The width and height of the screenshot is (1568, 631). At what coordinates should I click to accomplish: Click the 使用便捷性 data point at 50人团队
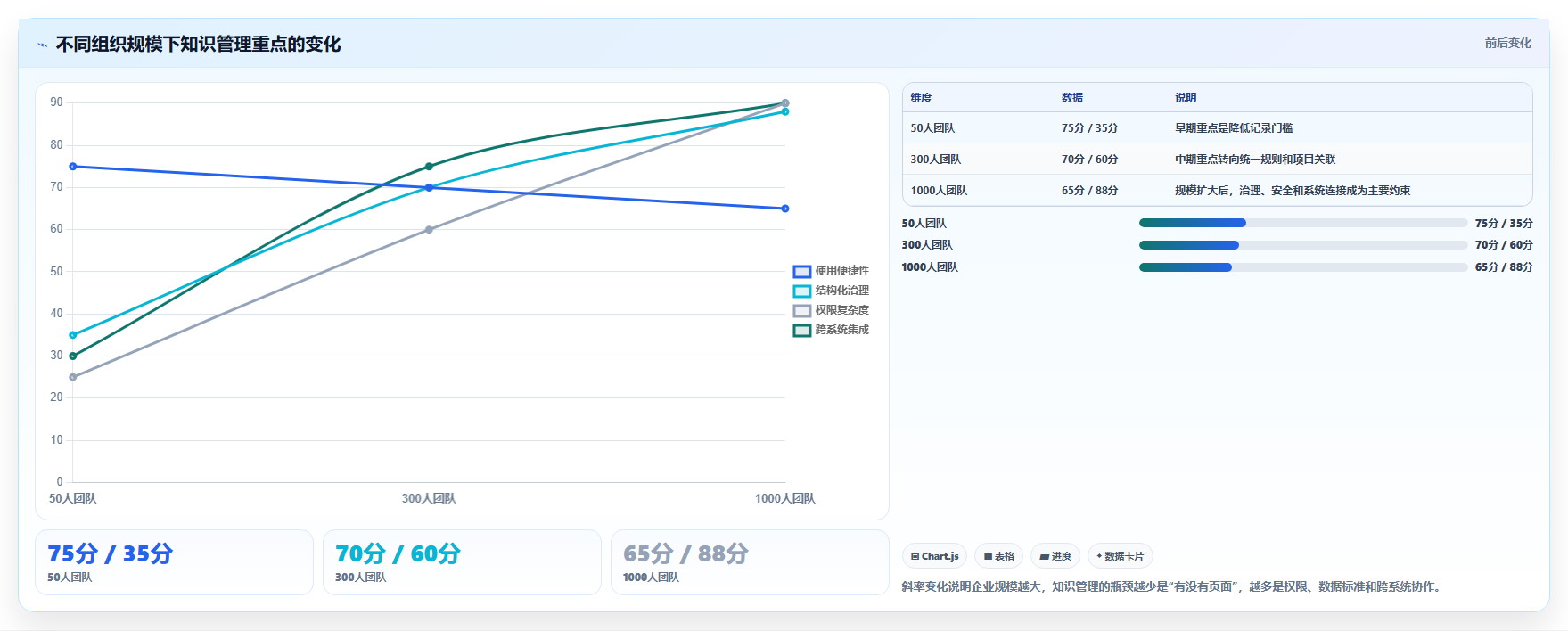[73, 167]
